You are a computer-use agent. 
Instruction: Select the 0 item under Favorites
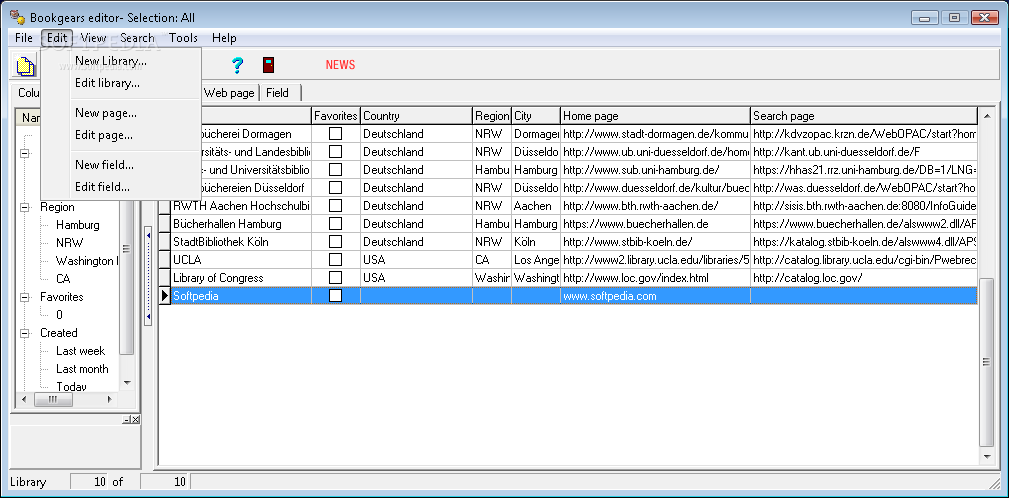point(59,315)
